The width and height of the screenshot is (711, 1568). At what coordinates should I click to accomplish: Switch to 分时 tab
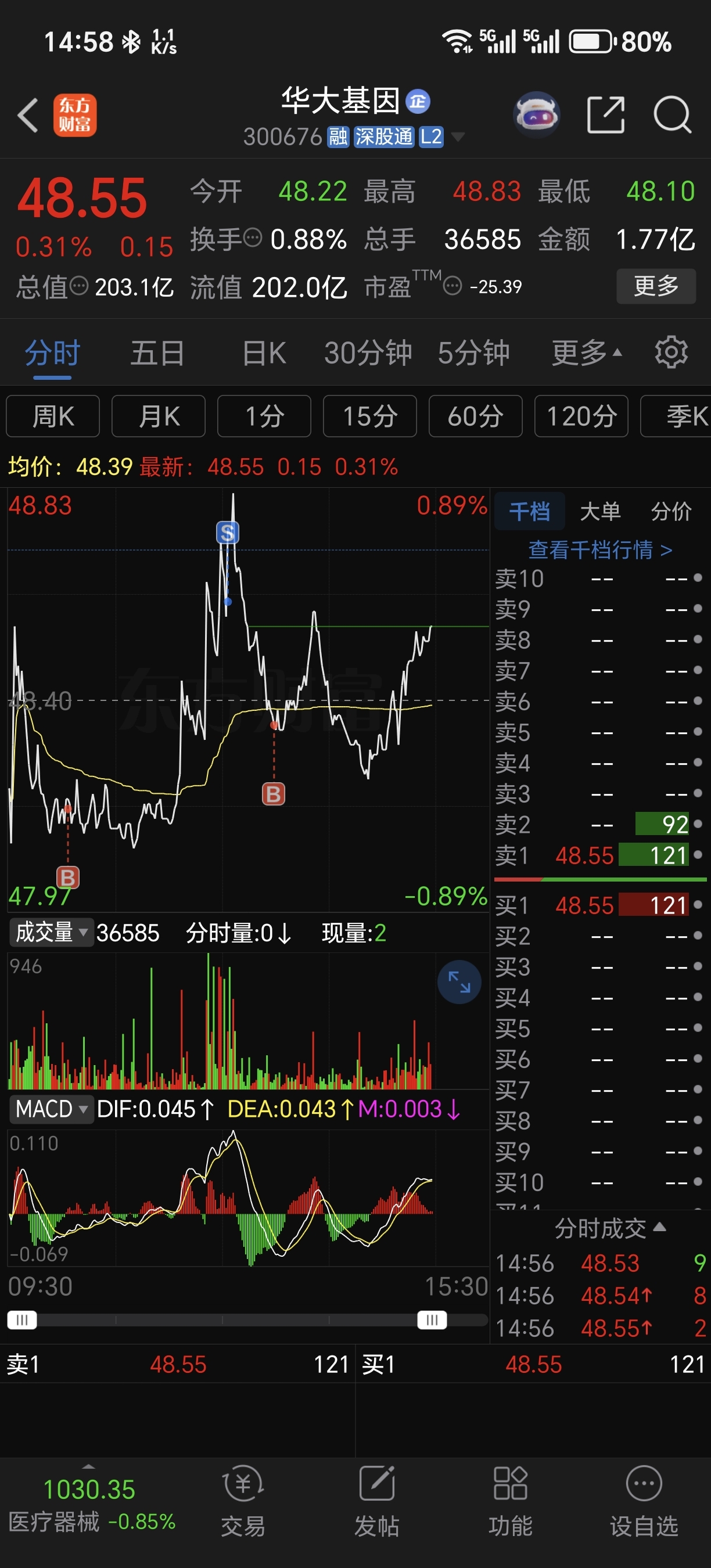[x=52, y=352]
